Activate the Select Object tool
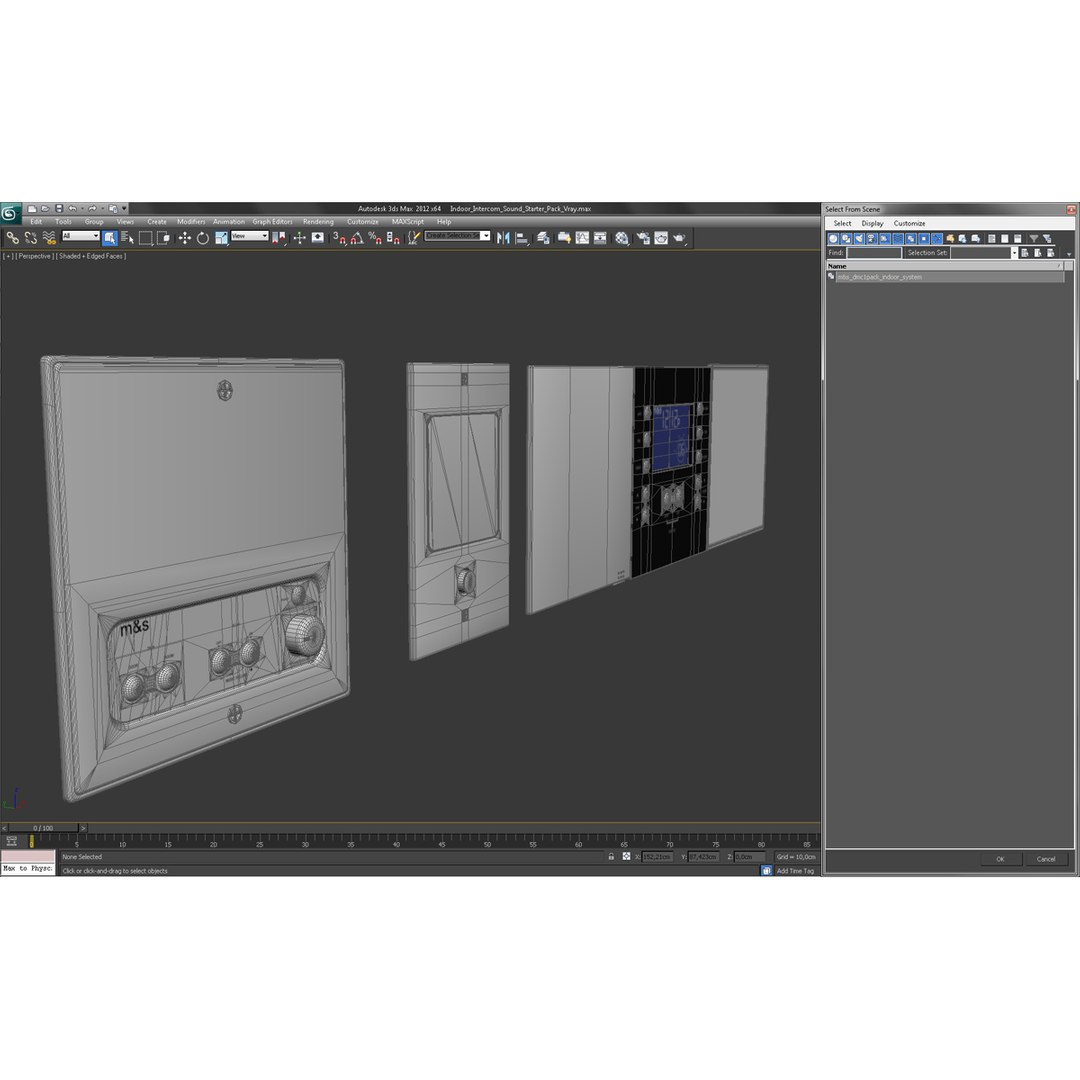 [110, 238]
